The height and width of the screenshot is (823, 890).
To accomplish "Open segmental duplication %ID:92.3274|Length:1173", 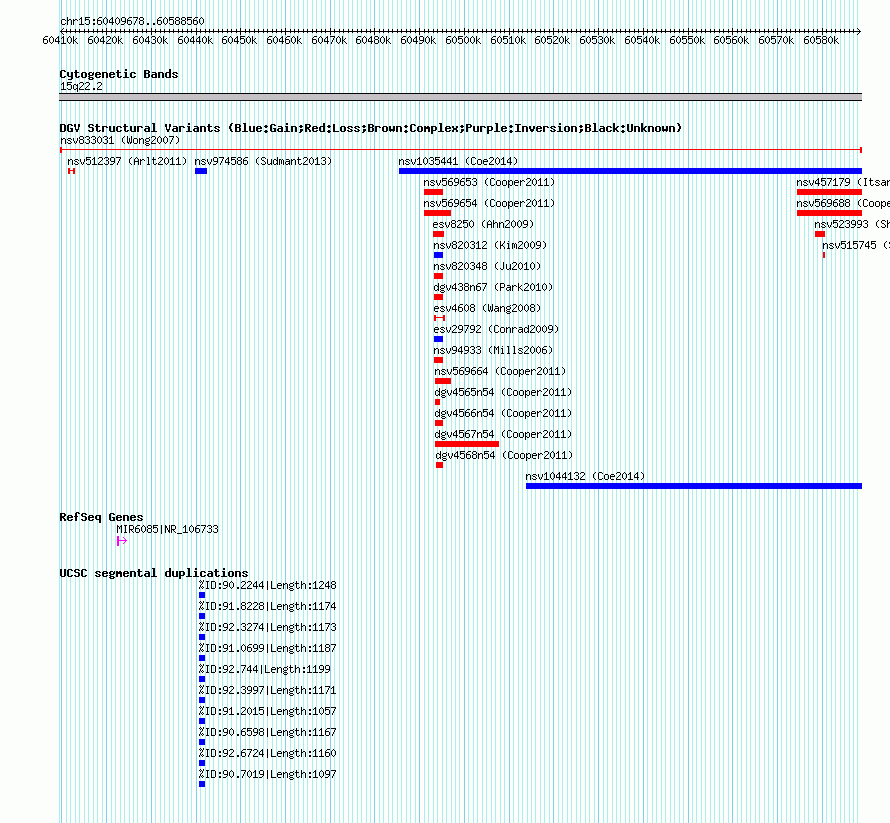I will pos(267,627).
